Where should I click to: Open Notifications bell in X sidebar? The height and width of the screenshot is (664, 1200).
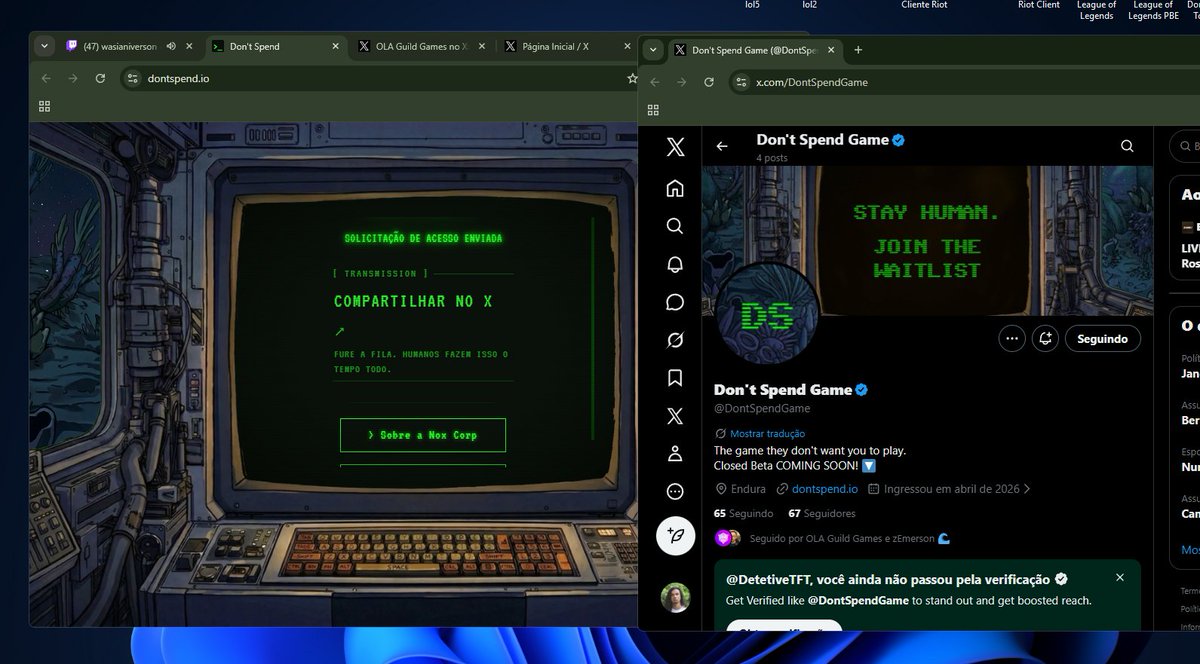675,264
